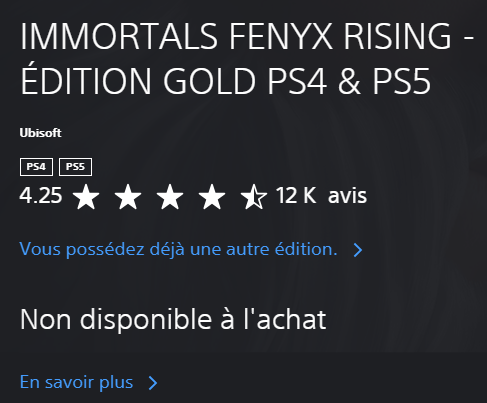Click the third rating star
This screenshot has width=487, height=403.
click(170, 196)
